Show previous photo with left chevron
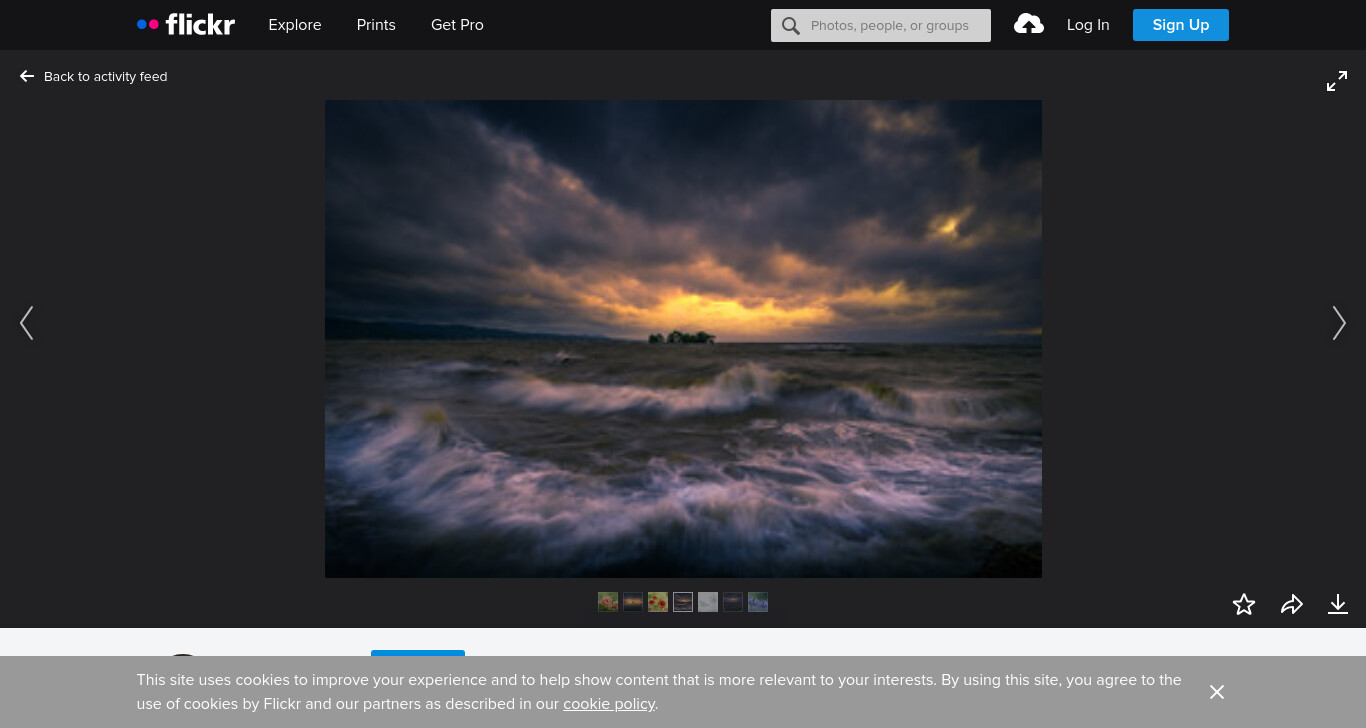1366x728 pixels. [x=27, y=323]
